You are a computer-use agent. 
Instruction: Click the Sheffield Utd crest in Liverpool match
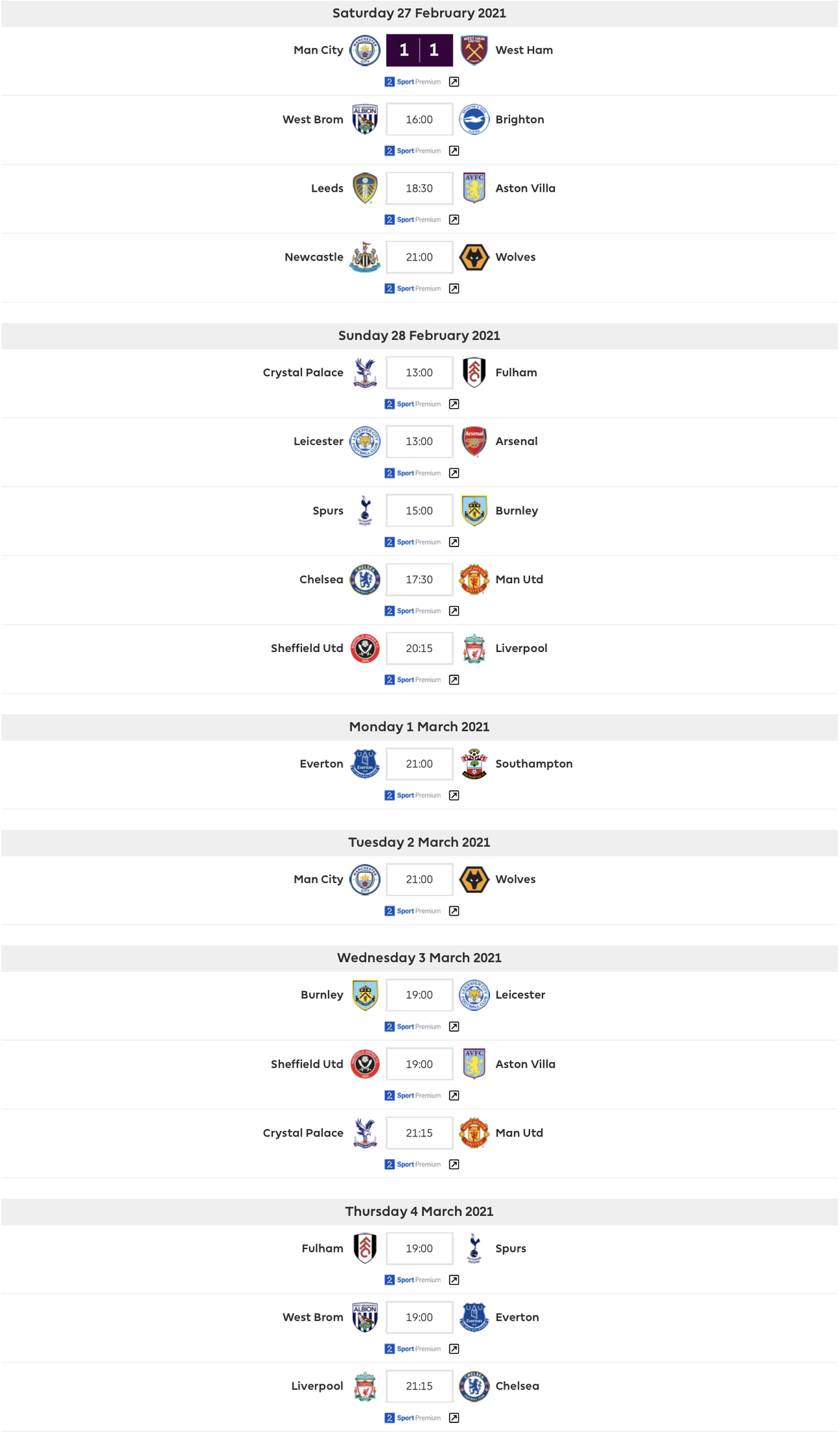pos(365,648)
